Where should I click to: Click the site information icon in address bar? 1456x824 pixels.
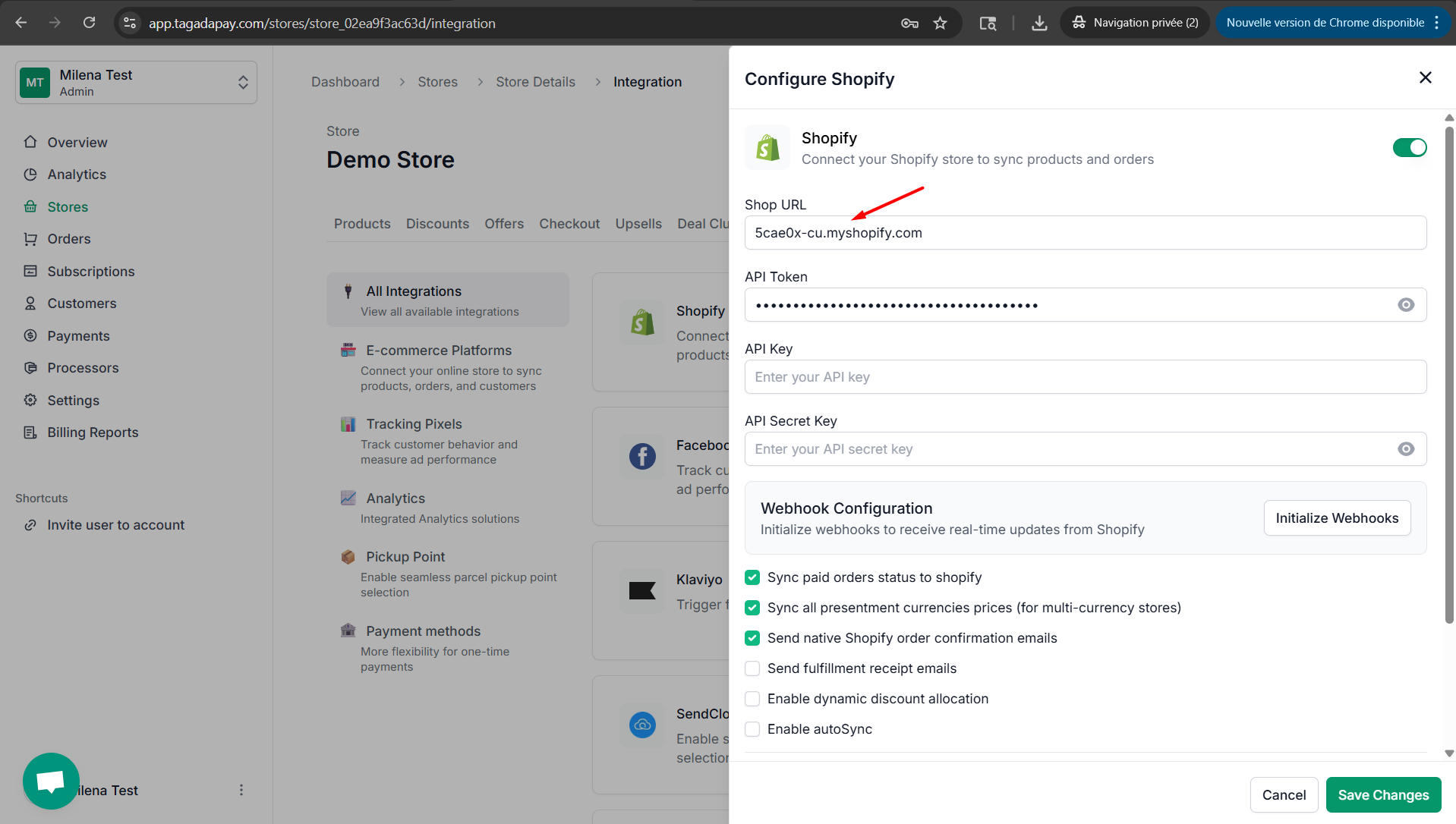[x=130, y=23]
